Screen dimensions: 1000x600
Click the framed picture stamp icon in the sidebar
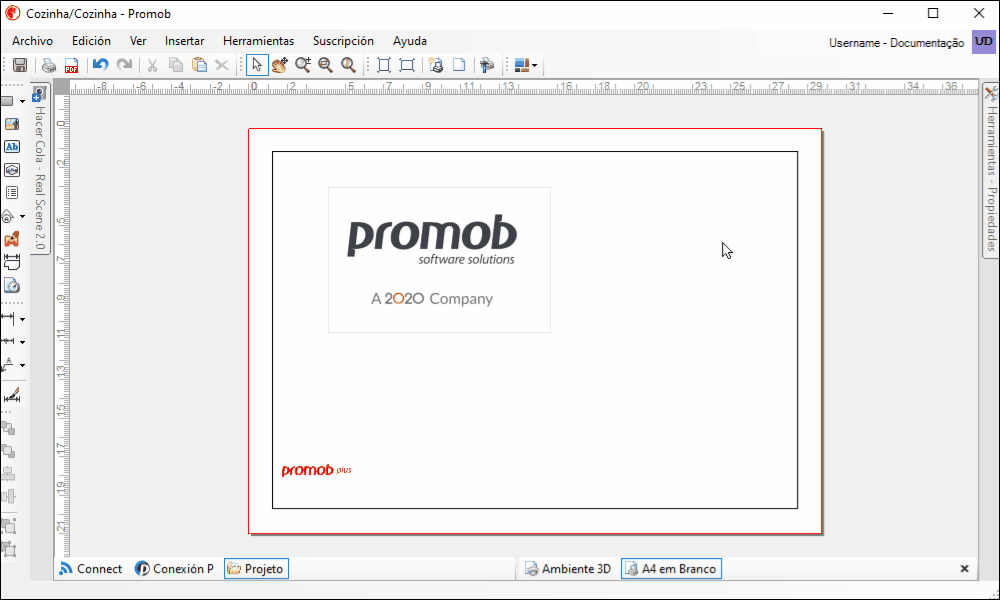pyautogui.click(x=11, y=170)
